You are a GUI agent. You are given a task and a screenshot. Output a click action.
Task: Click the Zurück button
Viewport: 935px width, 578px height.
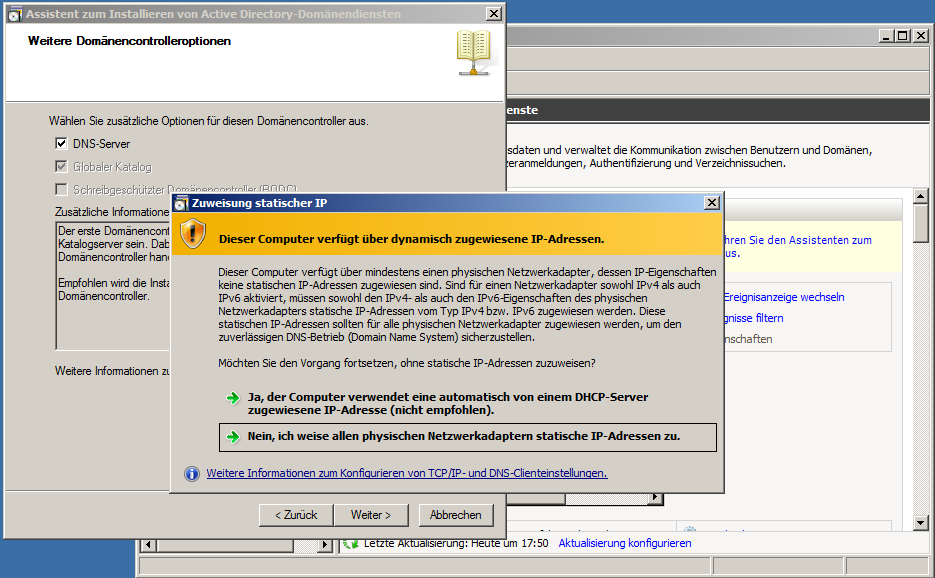pyautogui.click(x=296, y=515)
